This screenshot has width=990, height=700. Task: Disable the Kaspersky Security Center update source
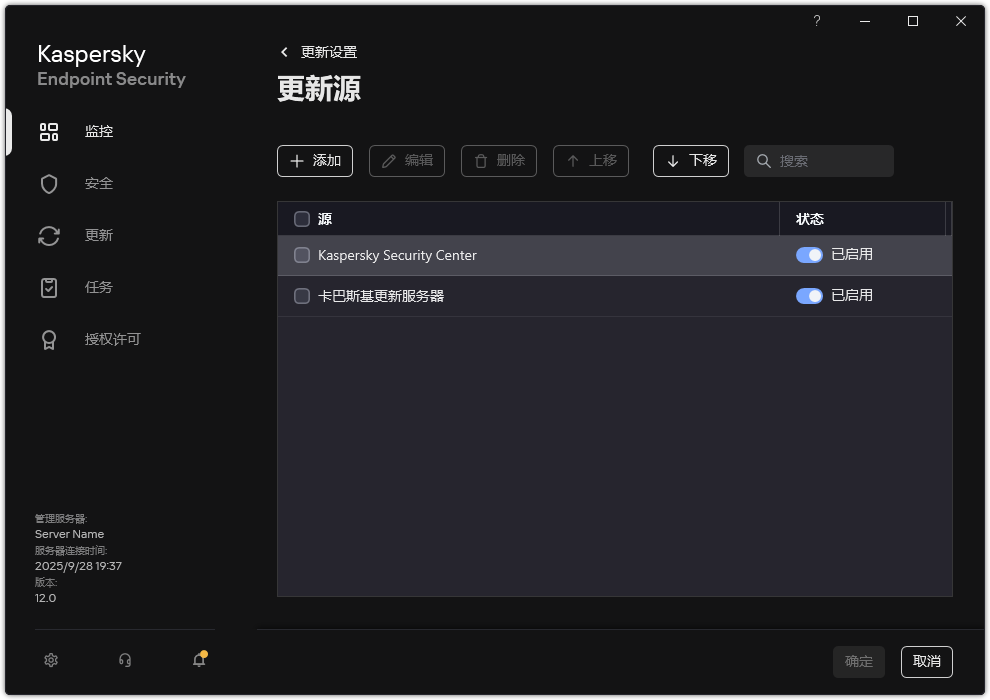809,255
